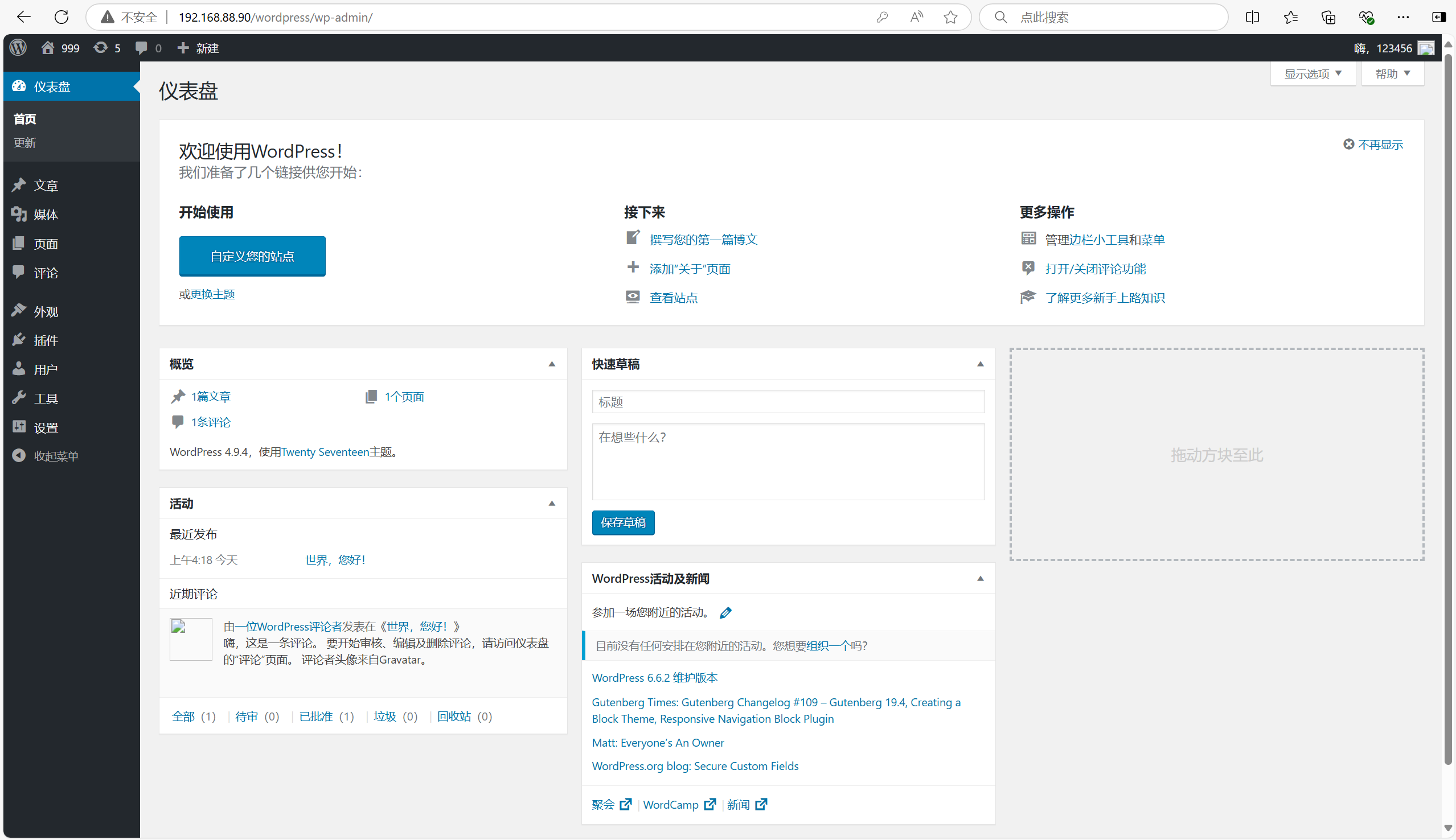The height and width of the screenshot is (840, 1456).
Task: Open browser three-dot settings menu
Action: click(1404, 17)
